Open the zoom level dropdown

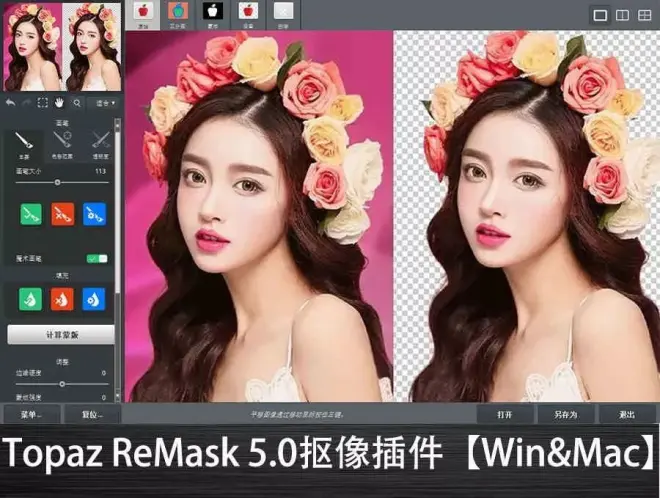pos(102,102)
